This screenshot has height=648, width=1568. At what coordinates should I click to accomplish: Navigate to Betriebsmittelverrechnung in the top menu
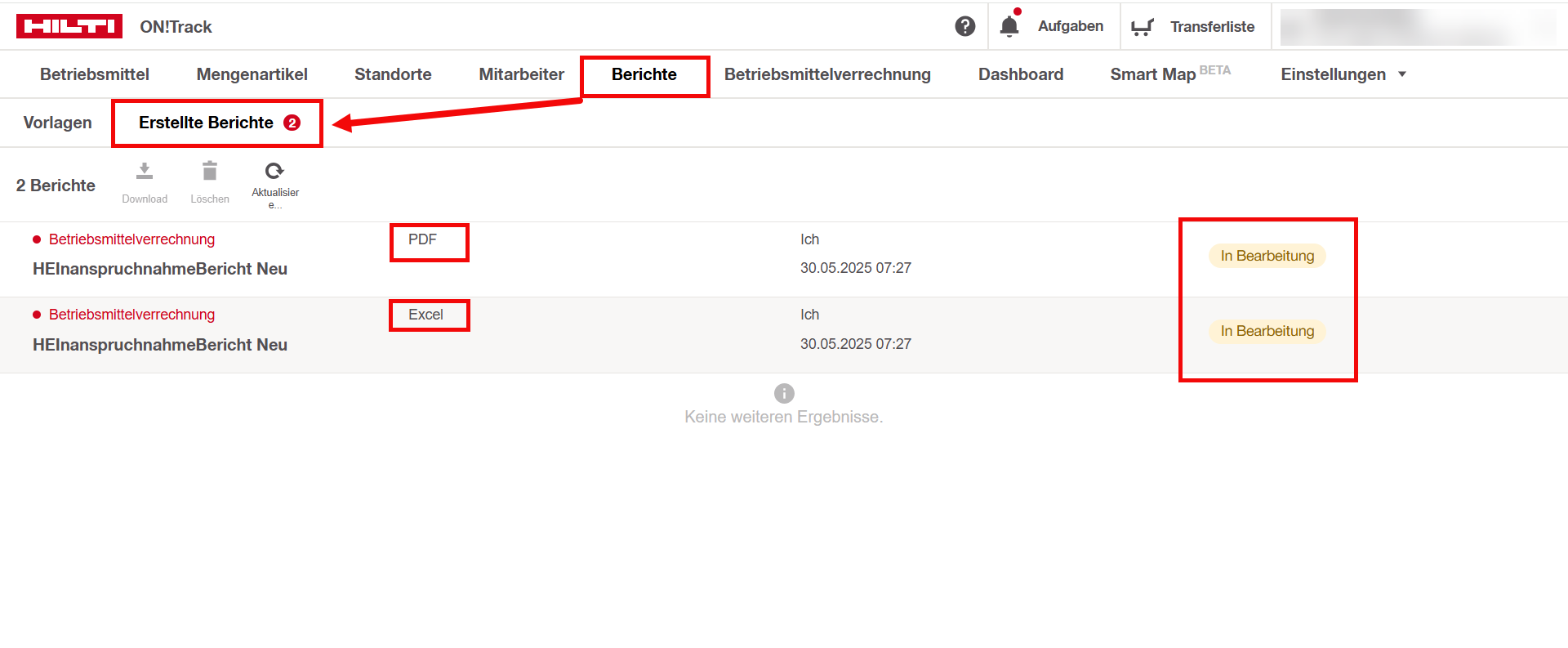click(827, 74)
